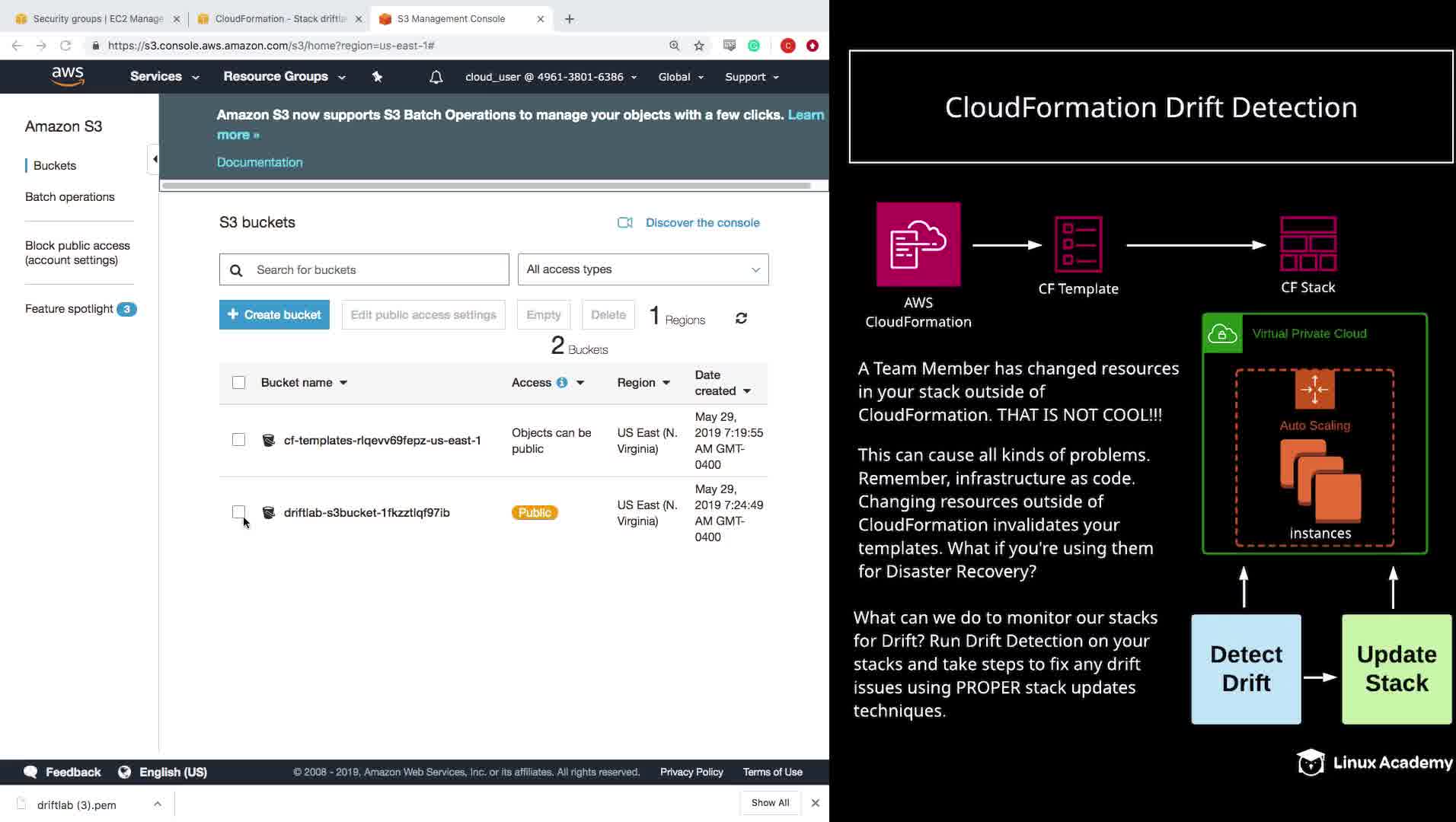Open the Documentation link in banner

[260, 162]
